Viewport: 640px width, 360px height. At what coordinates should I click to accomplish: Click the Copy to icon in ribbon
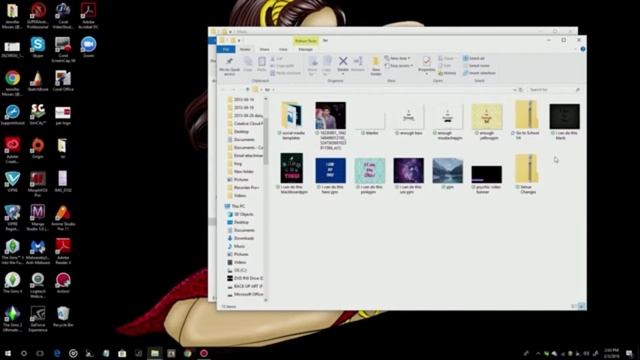click(x=327, y=62)
